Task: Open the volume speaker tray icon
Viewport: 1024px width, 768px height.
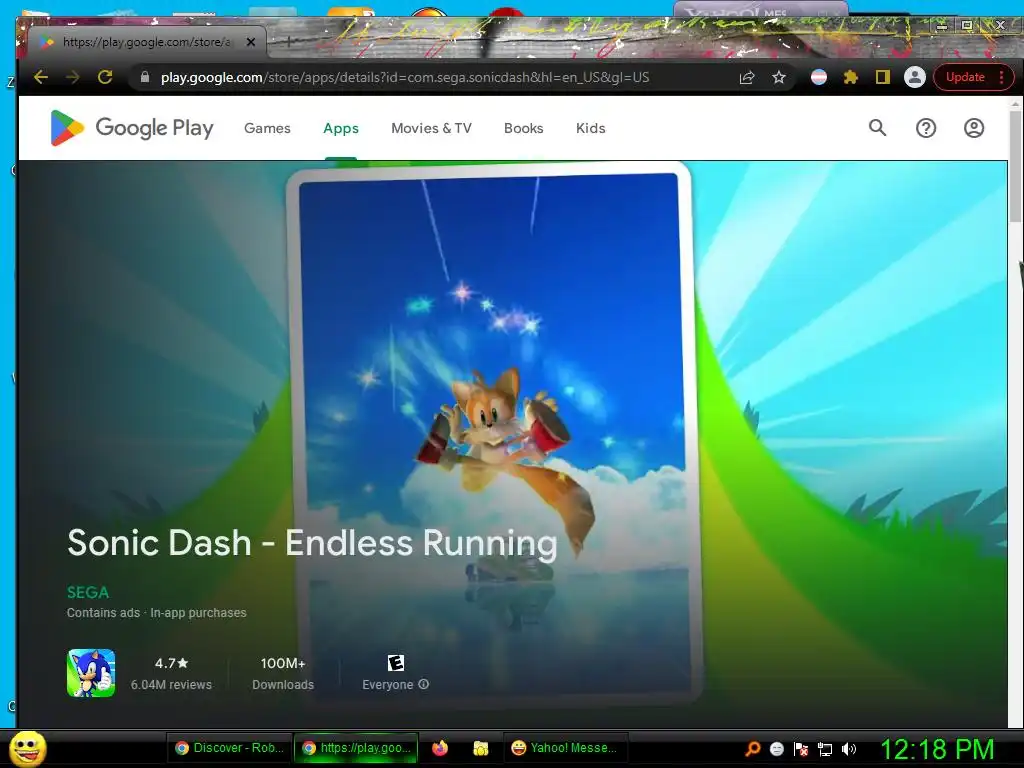Action: coord(849,748)
